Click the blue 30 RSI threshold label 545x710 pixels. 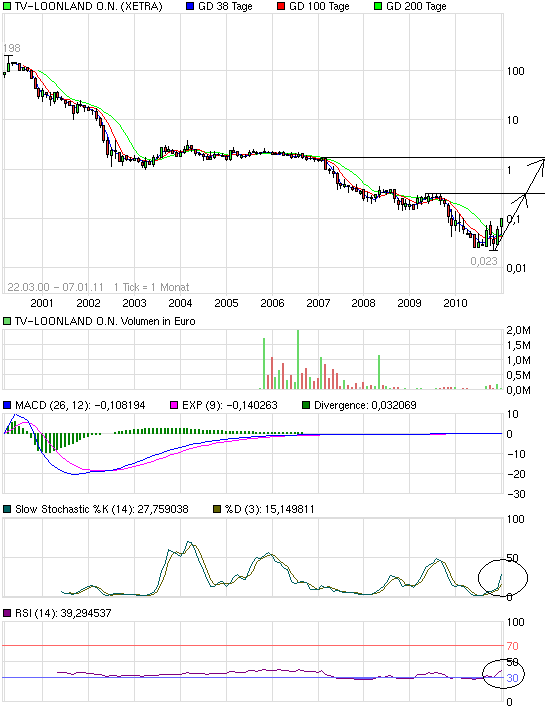tap(512, 678)
